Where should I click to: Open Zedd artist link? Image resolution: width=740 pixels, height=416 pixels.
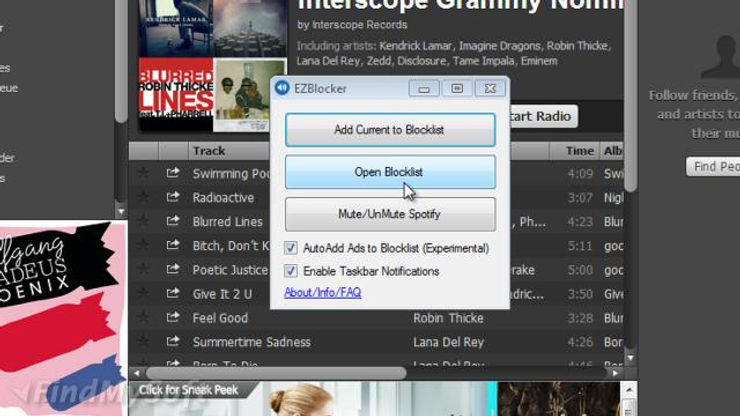[378, 61]
